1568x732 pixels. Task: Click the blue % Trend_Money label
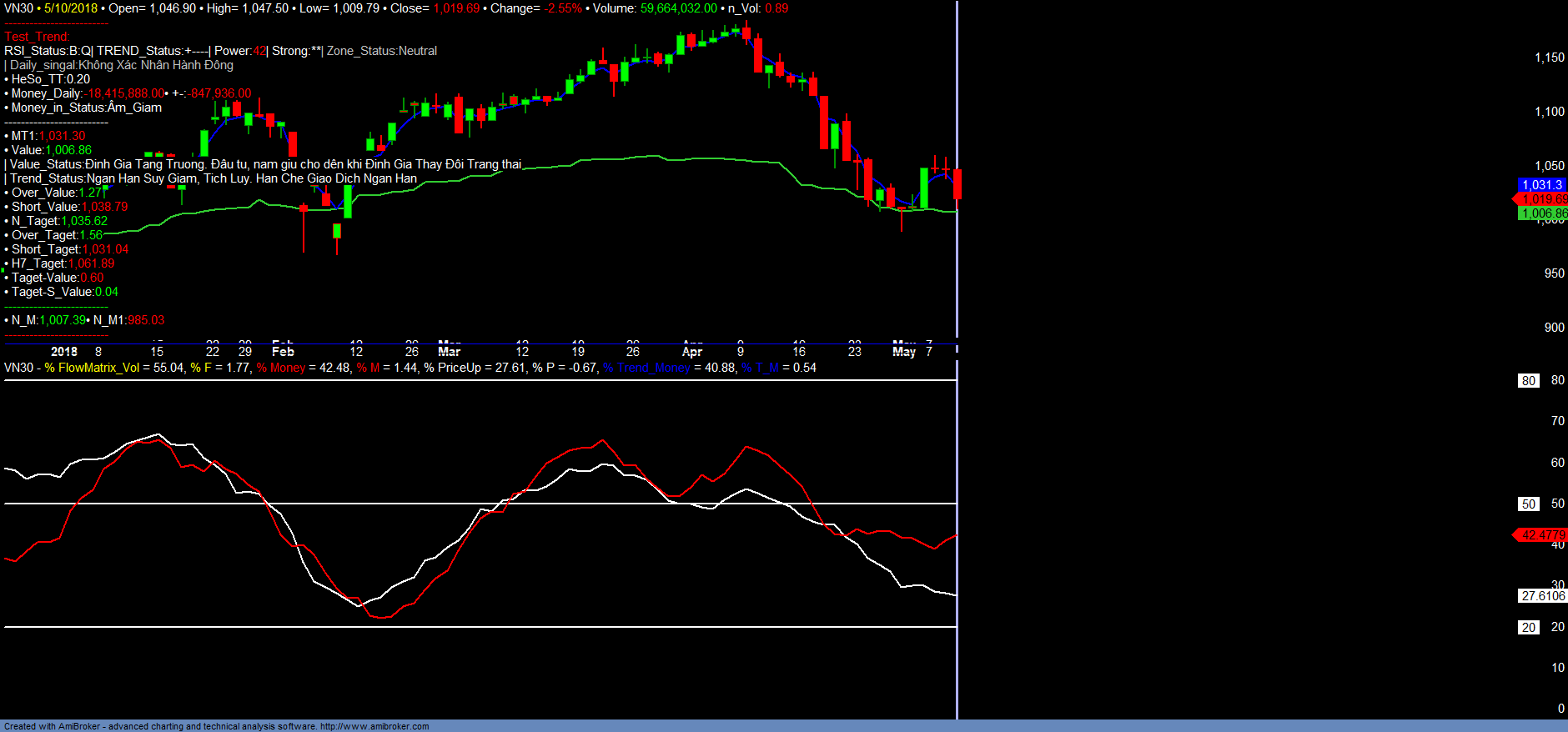click(647, 368)
